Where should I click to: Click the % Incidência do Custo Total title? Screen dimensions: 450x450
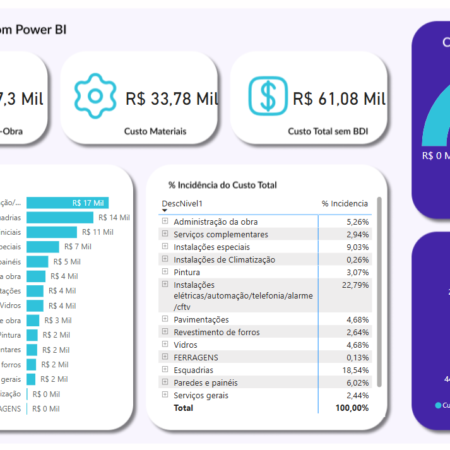223,185
